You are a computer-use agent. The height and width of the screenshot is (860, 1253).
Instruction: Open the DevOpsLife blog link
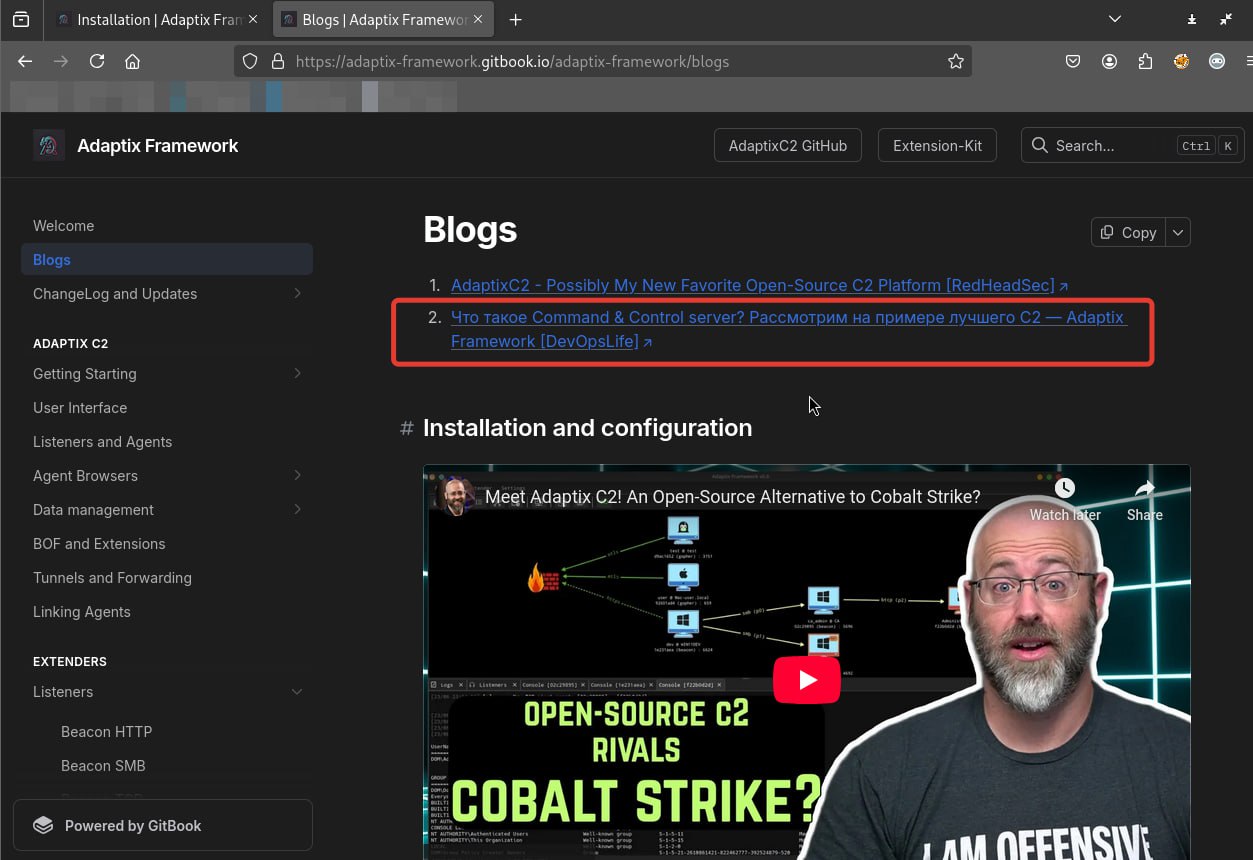coord(788,330)
